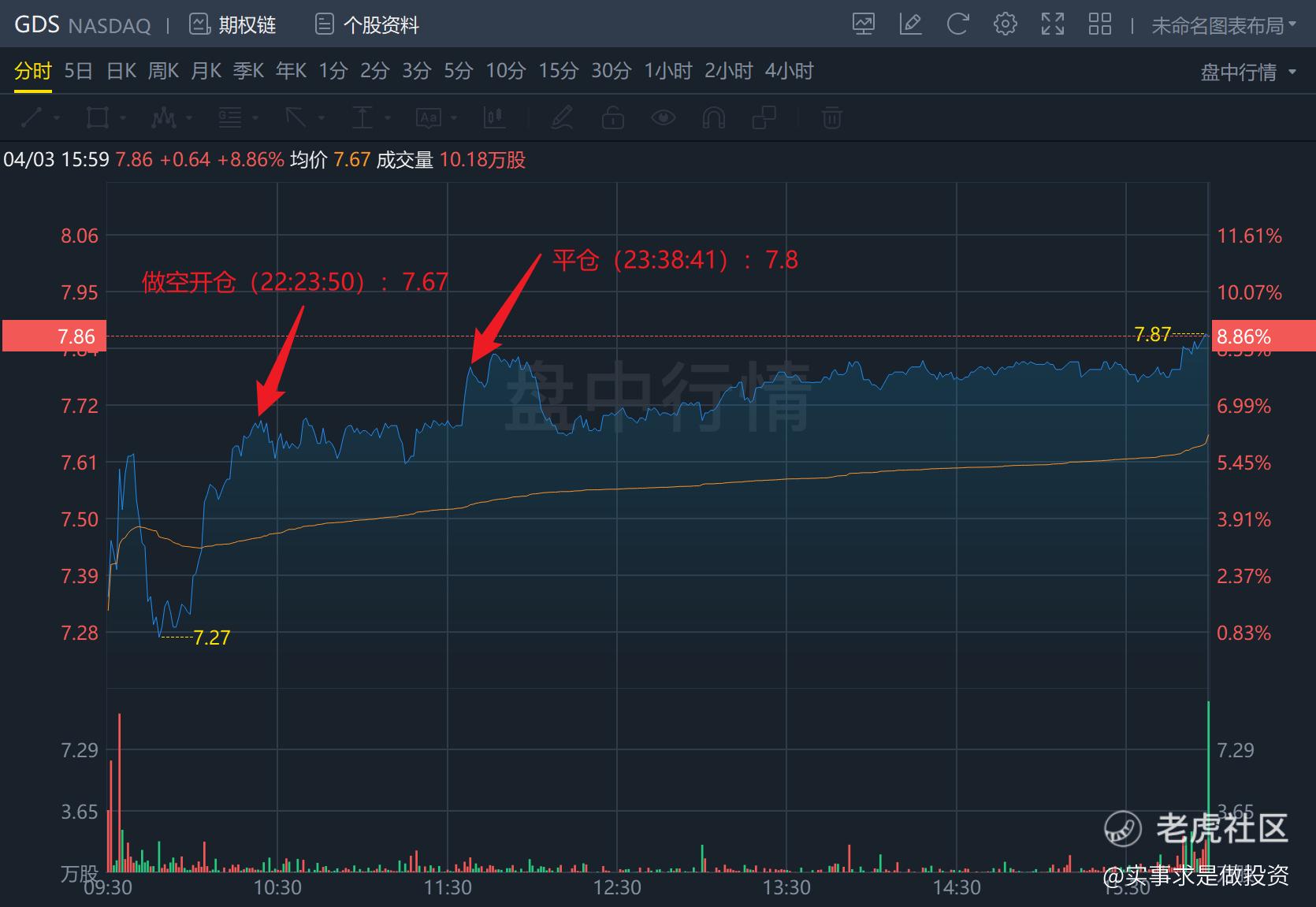The image size is (1316, 907).
Task: Expand the measure tool options arrow
Action: (388, 118)
